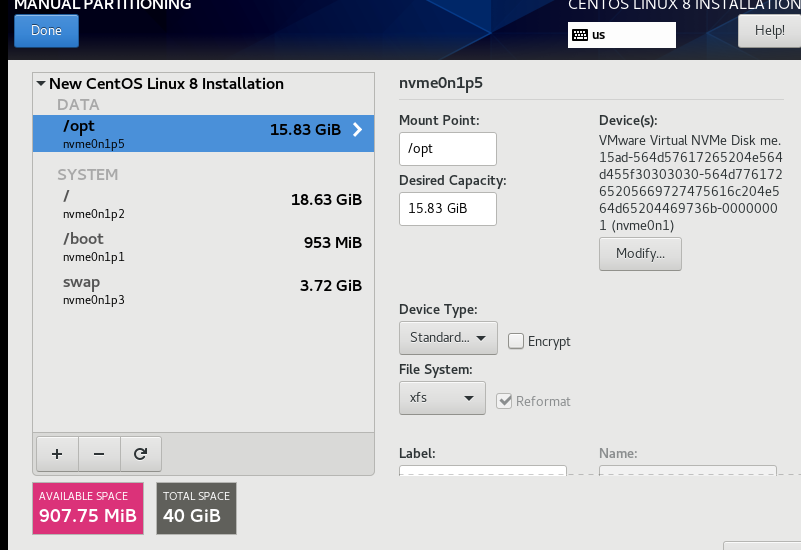Toggle the Encrypt checkbox
This screenshot has height=550, width=801.
pyautogui.click(x=516, y=341)
